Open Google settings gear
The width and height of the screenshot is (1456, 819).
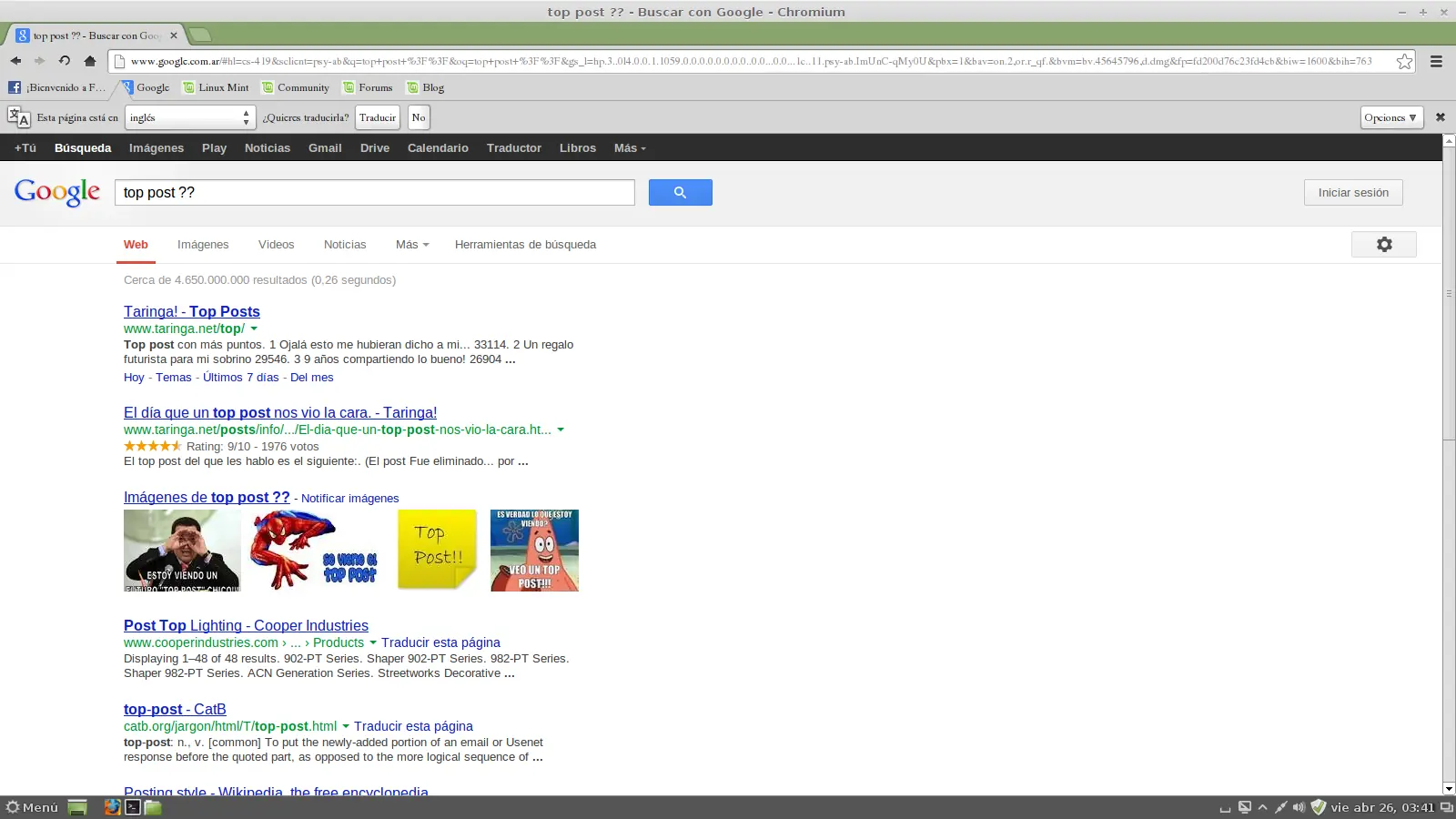pos(1384,244)
